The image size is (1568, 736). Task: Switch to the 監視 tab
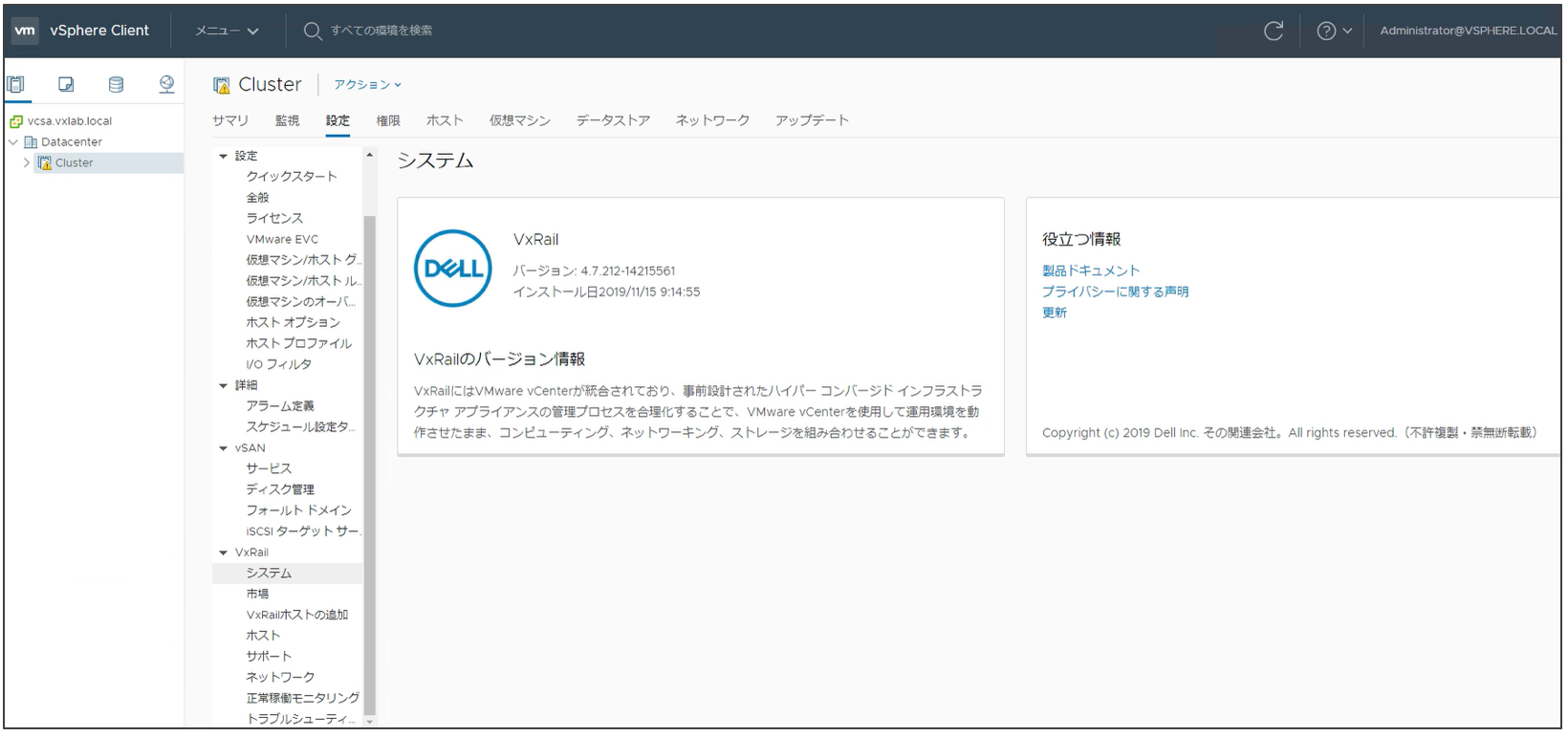point(287,120)
